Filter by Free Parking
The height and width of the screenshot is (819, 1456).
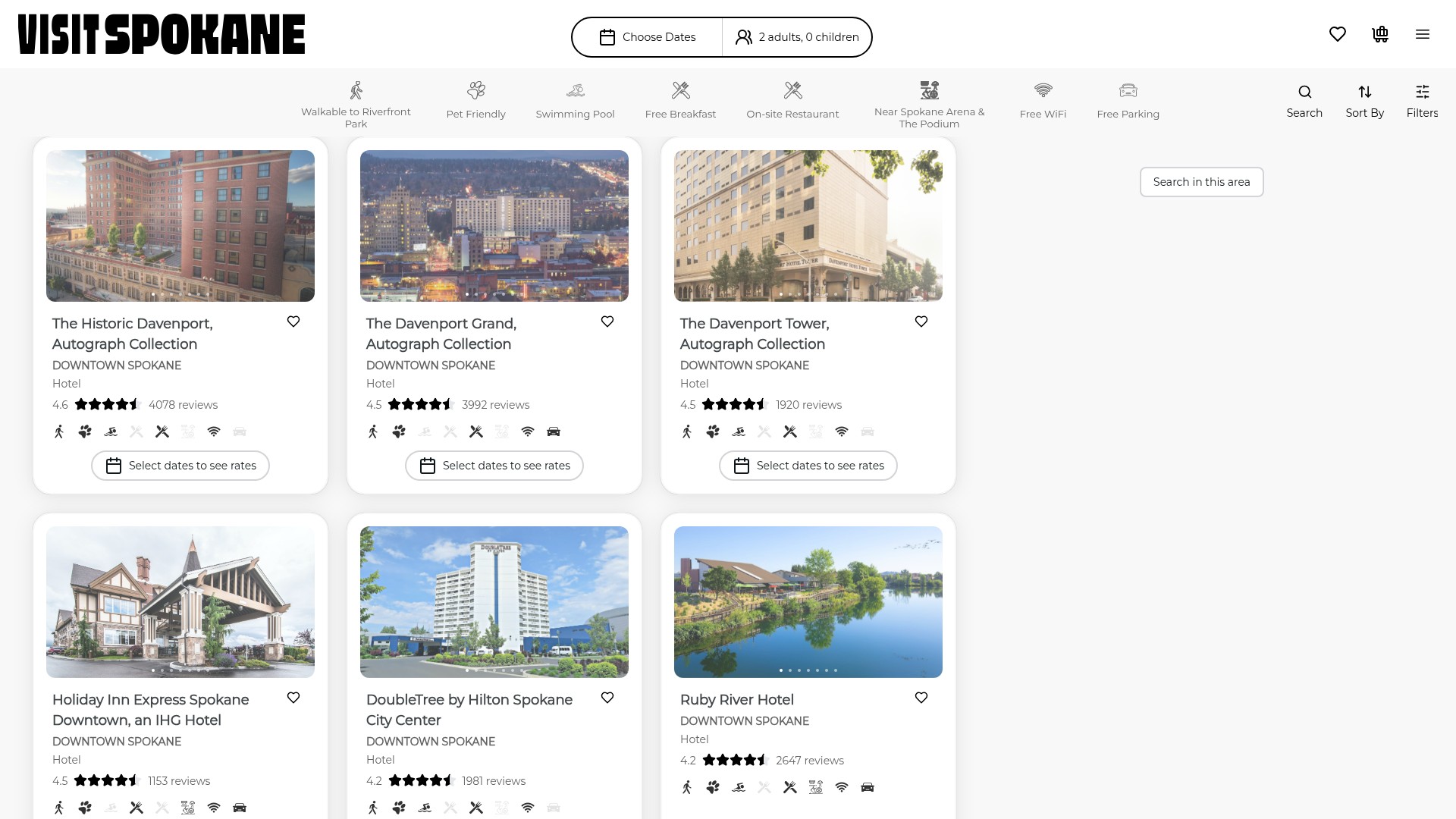[1128, 101]
